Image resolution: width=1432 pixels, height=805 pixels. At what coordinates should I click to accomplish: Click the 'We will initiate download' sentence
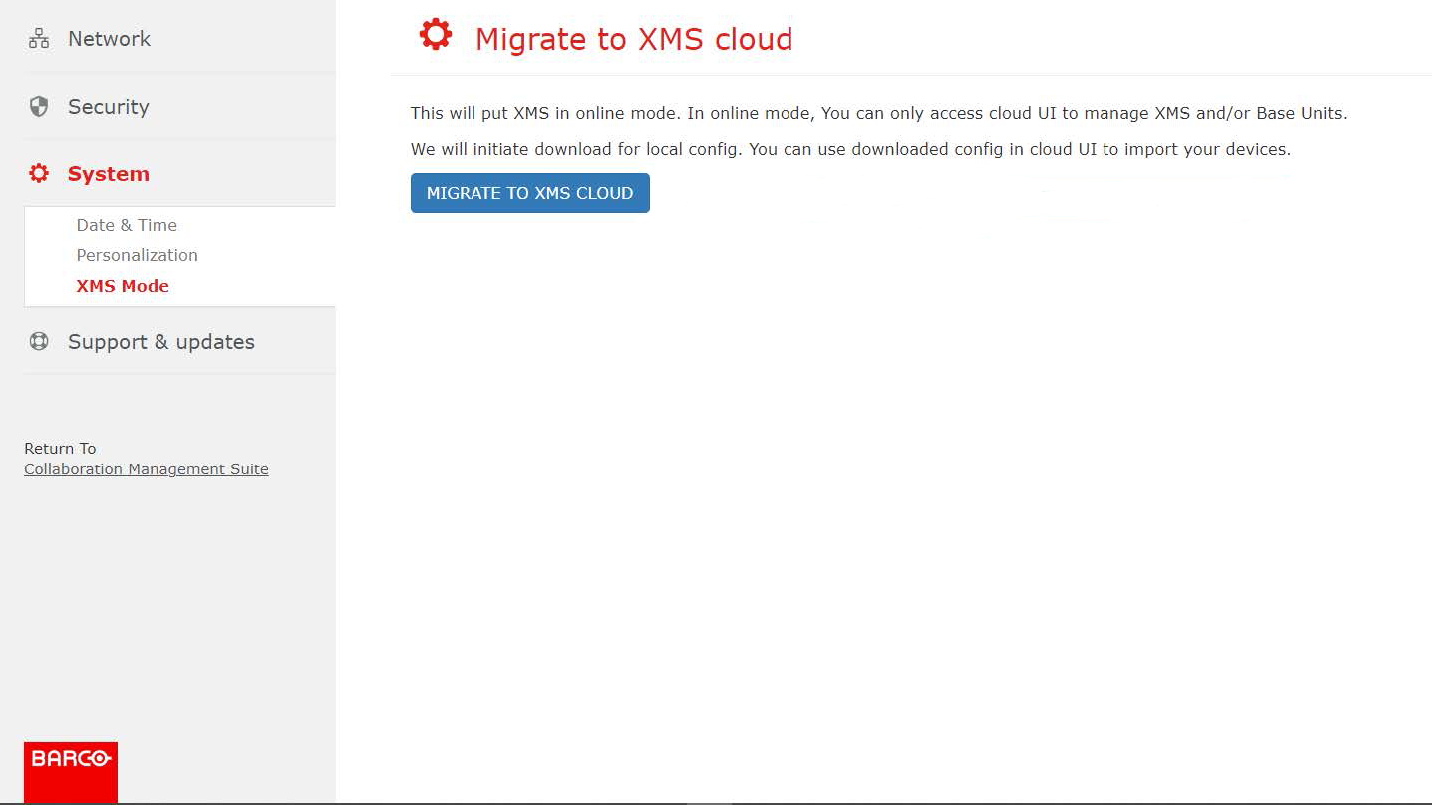(851, 150)
